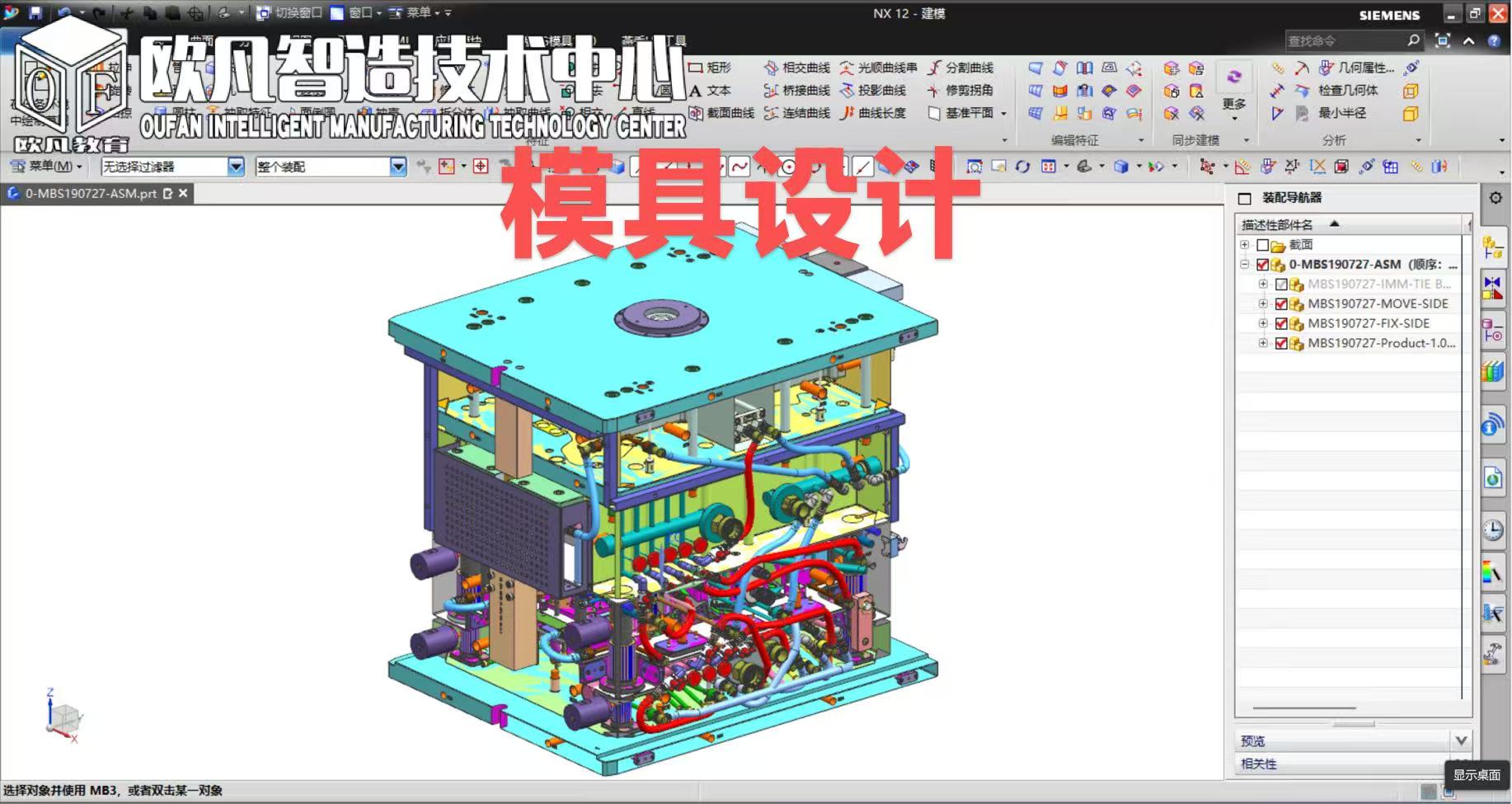Expand the 预览 preview panel
1512x804 pixels.
point(1461,741)
